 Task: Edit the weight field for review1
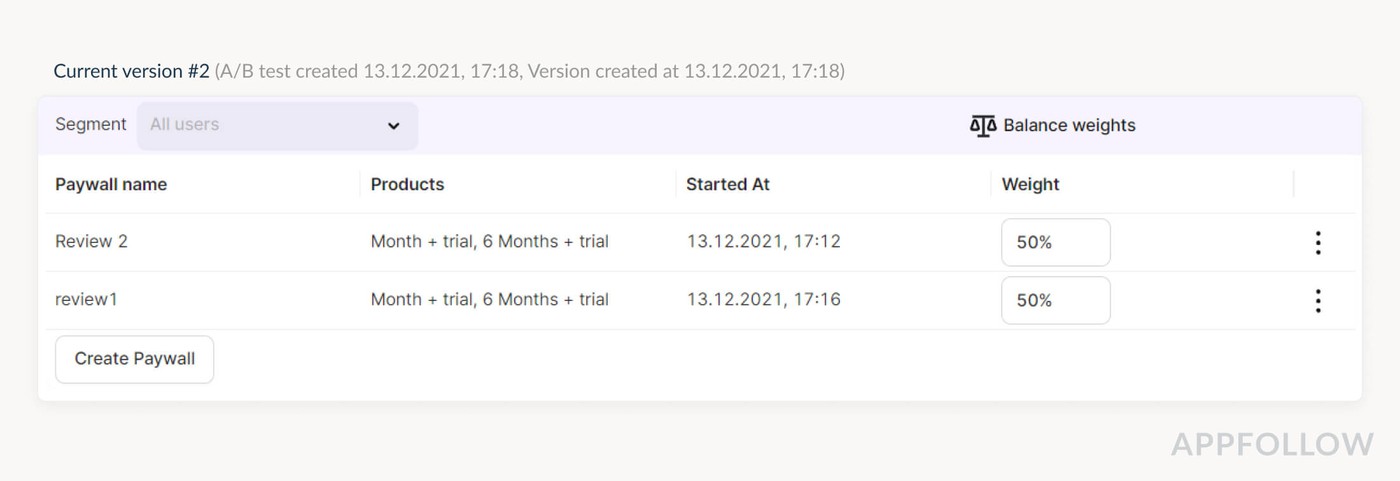pyautogui.click(x=1055, y=300)
